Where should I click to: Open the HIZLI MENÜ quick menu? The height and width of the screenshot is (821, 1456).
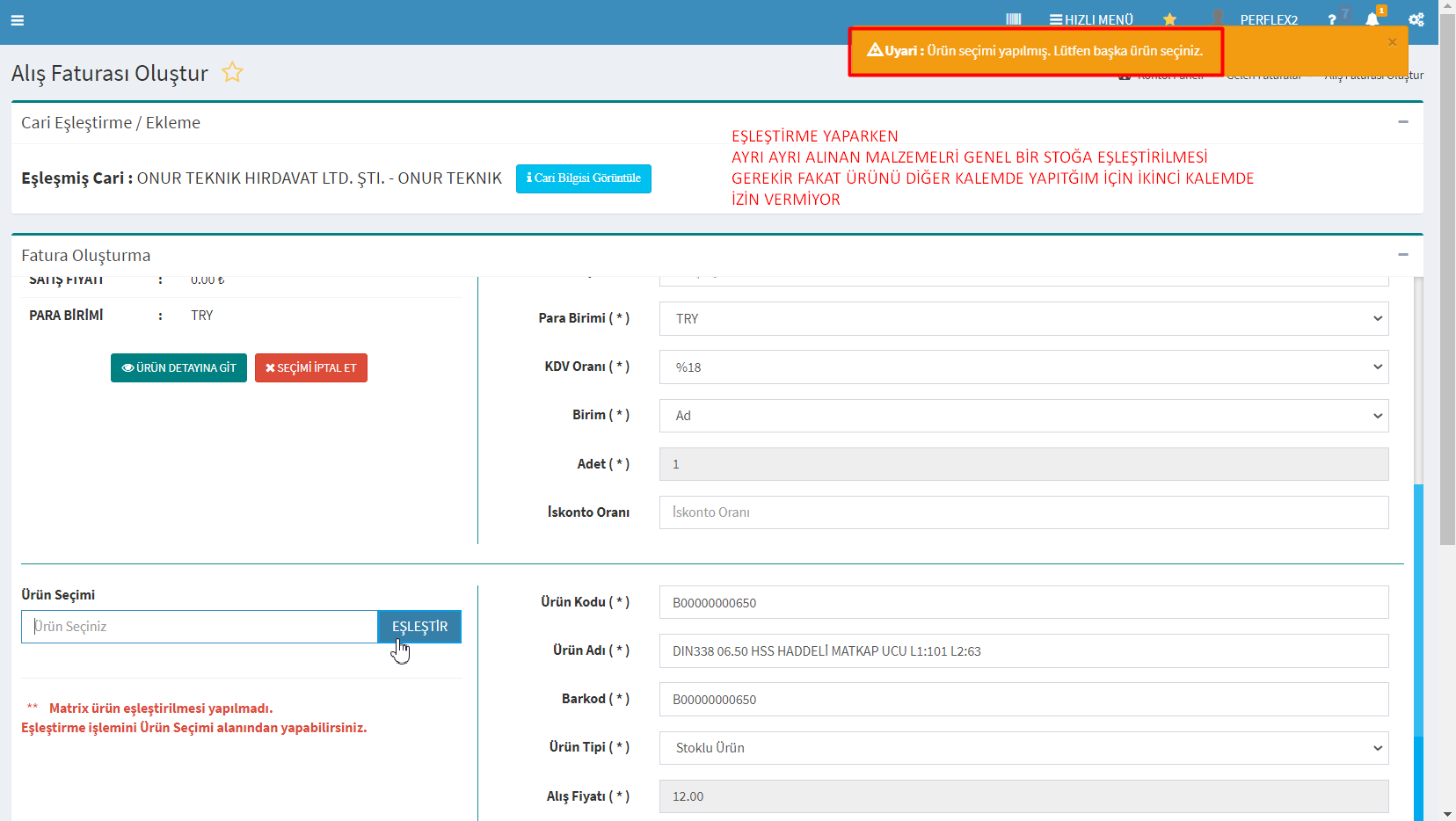[x=1091, y=19]
